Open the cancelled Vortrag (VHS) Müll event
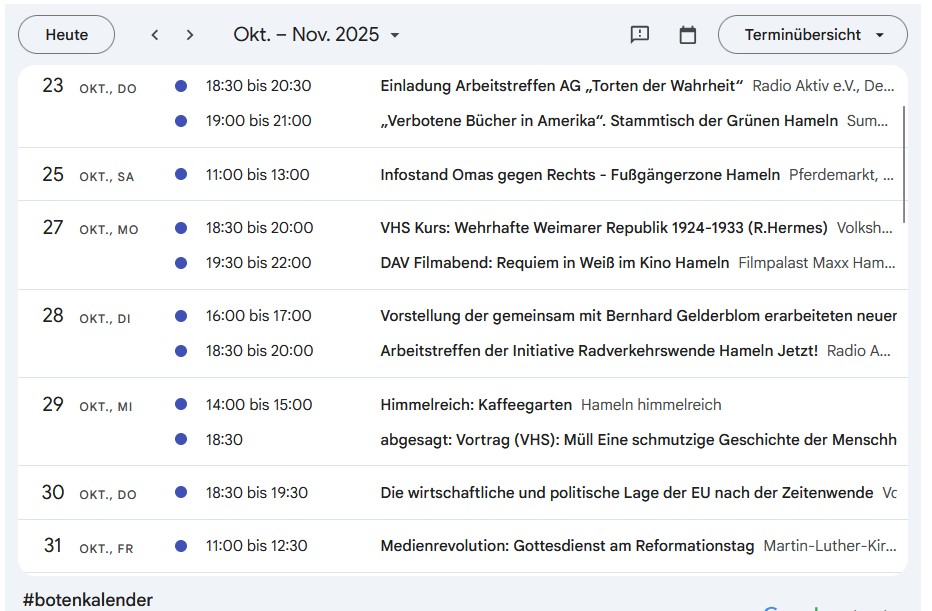 pos(637,440)
